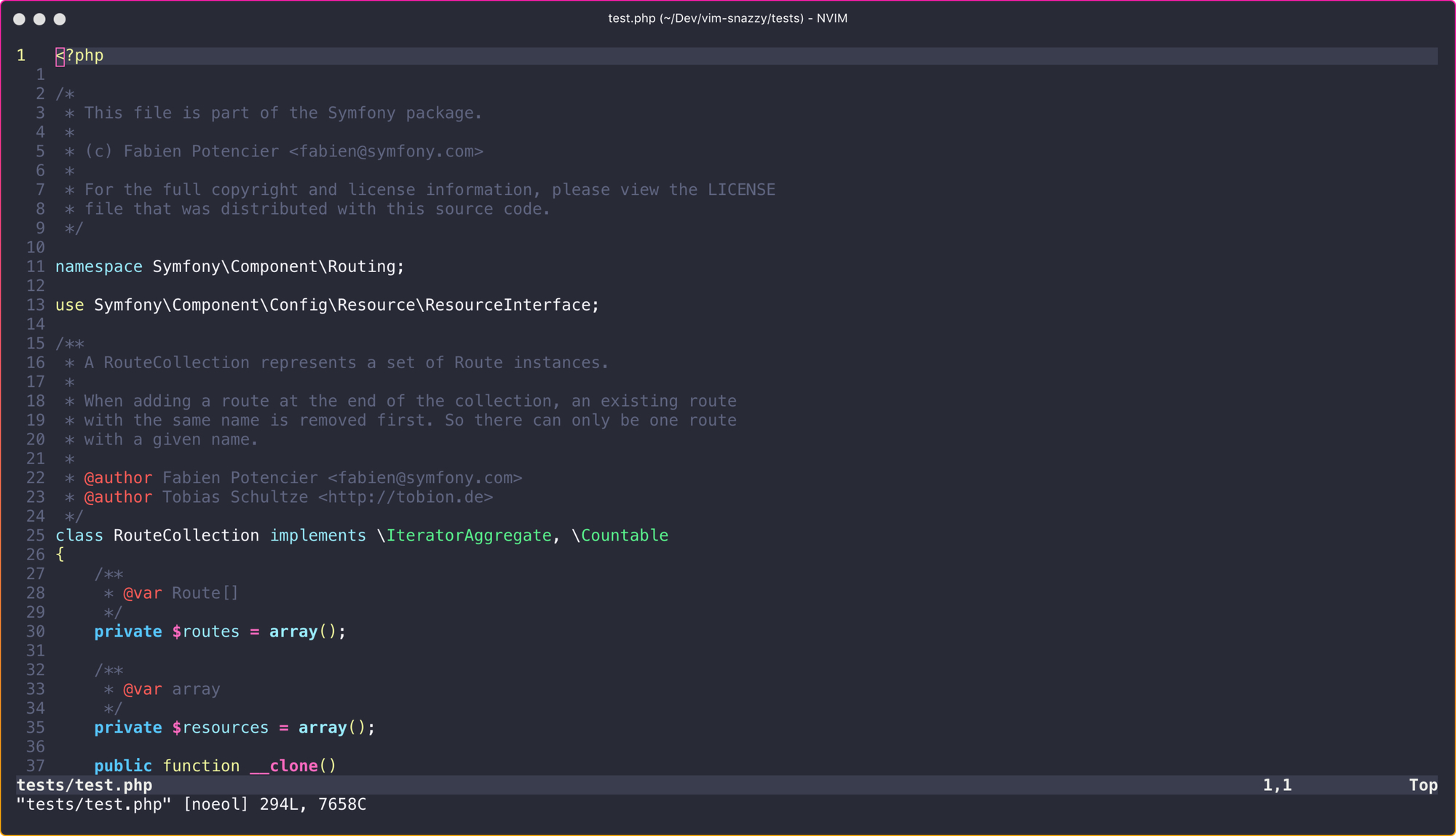Click the __clone function name
Screen dimensions: 1456x836
coord(284,766)
